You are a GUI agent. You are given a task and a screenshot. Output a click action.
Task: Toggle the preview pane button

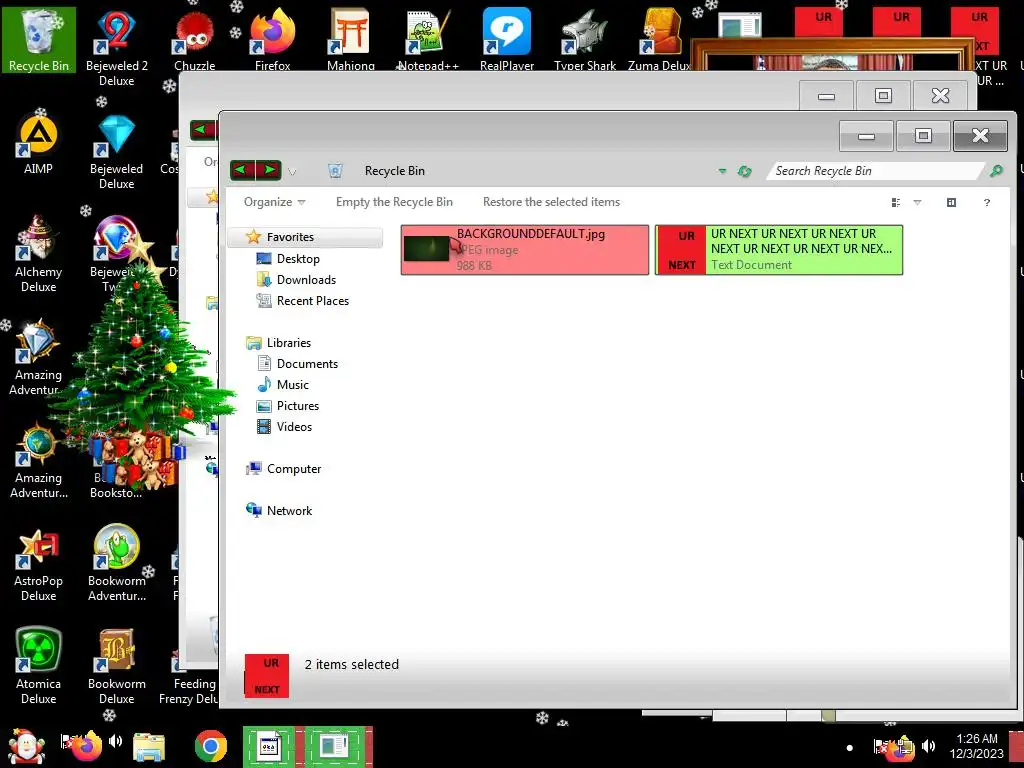click(952, 202)
